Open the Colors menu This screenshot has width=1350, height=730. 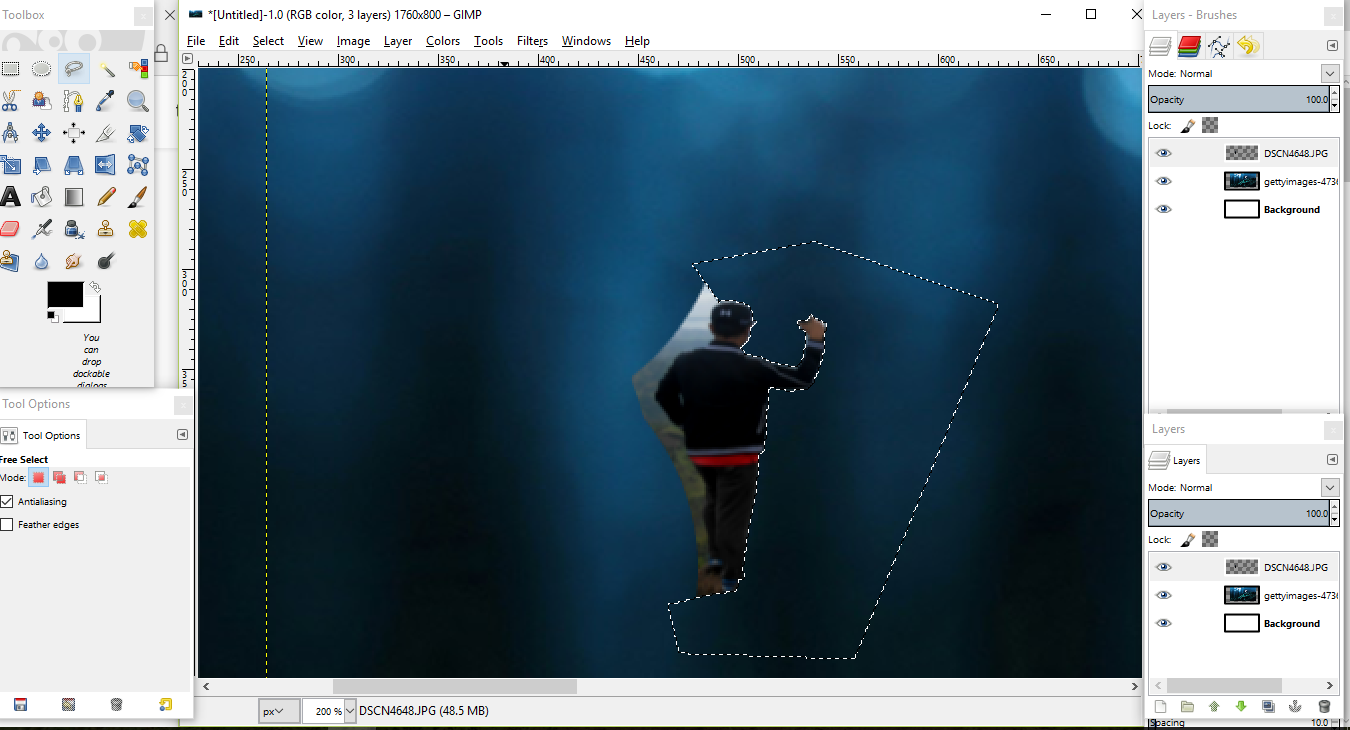443,41
